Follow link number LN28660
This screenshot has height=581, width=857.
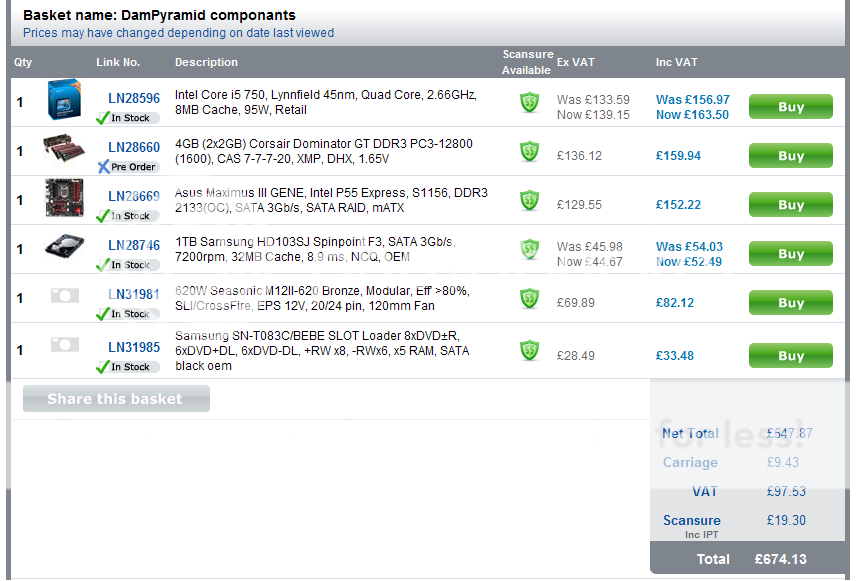pyautogui.click(x=134, y=148)
